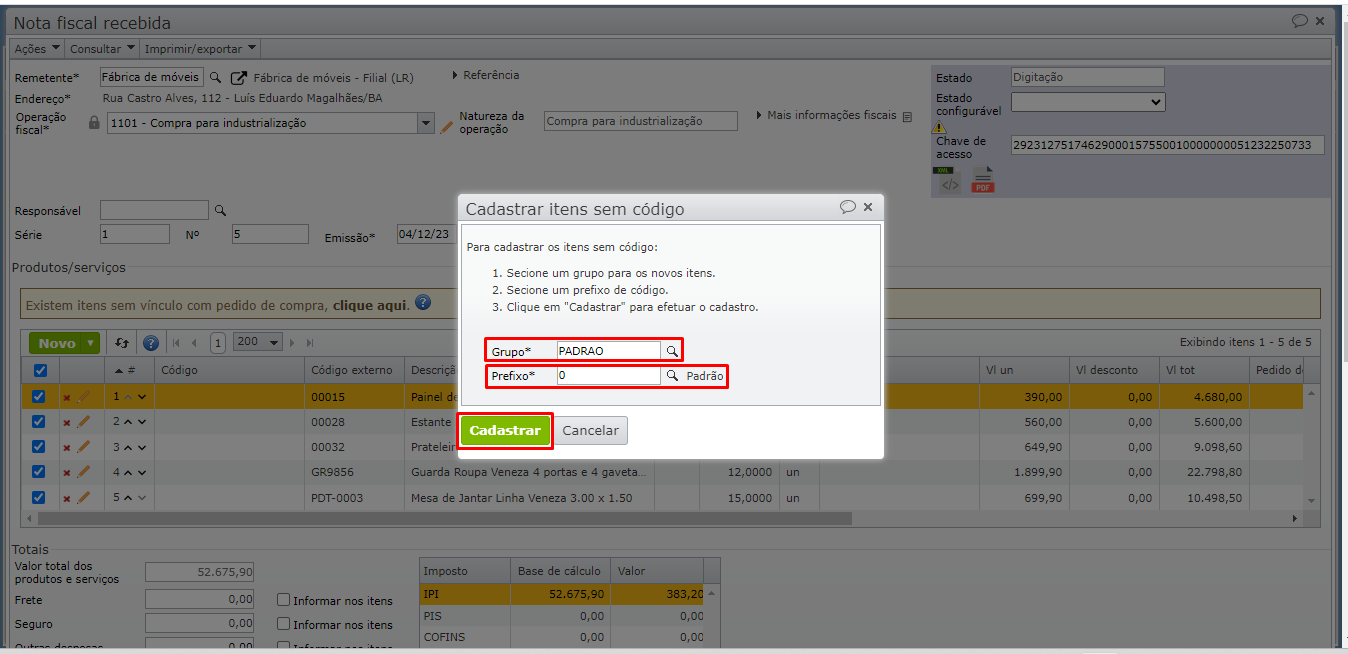
Task: Click the green Novo button
Action: (57, 343)
